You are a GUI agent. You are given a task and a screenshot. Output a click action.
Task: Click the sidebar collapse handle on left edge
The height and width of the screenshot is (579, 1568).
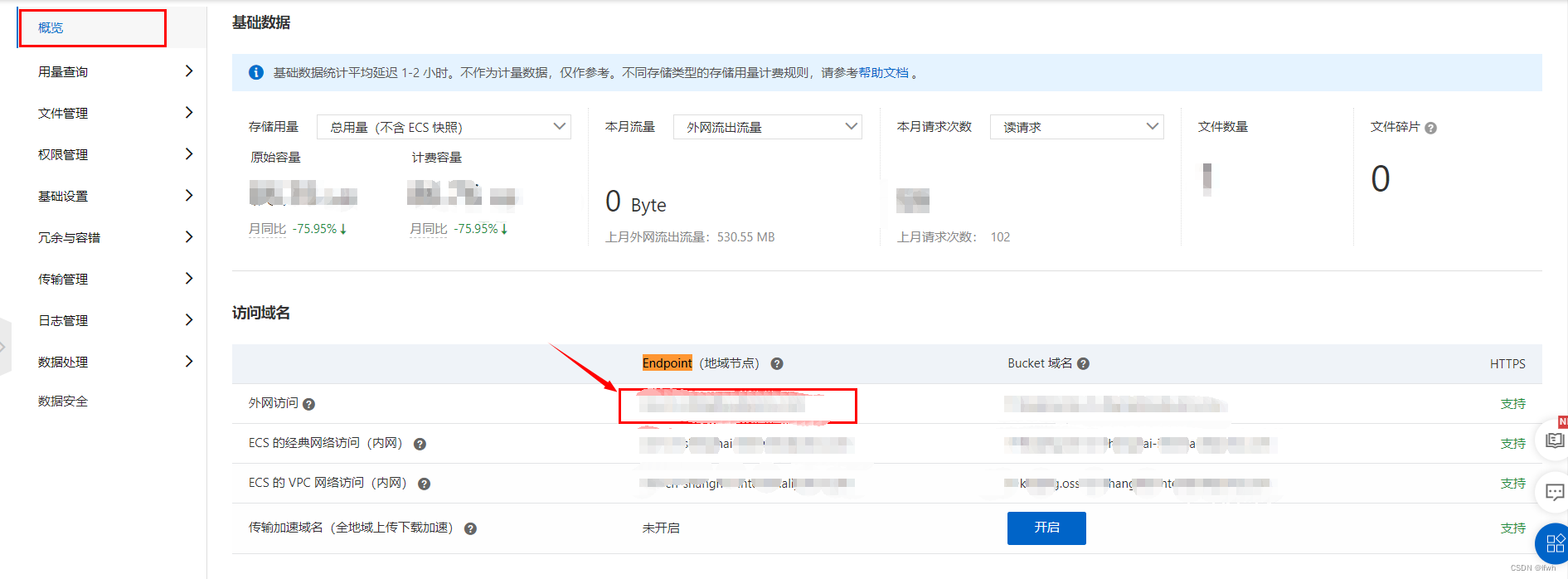point(4,347)
